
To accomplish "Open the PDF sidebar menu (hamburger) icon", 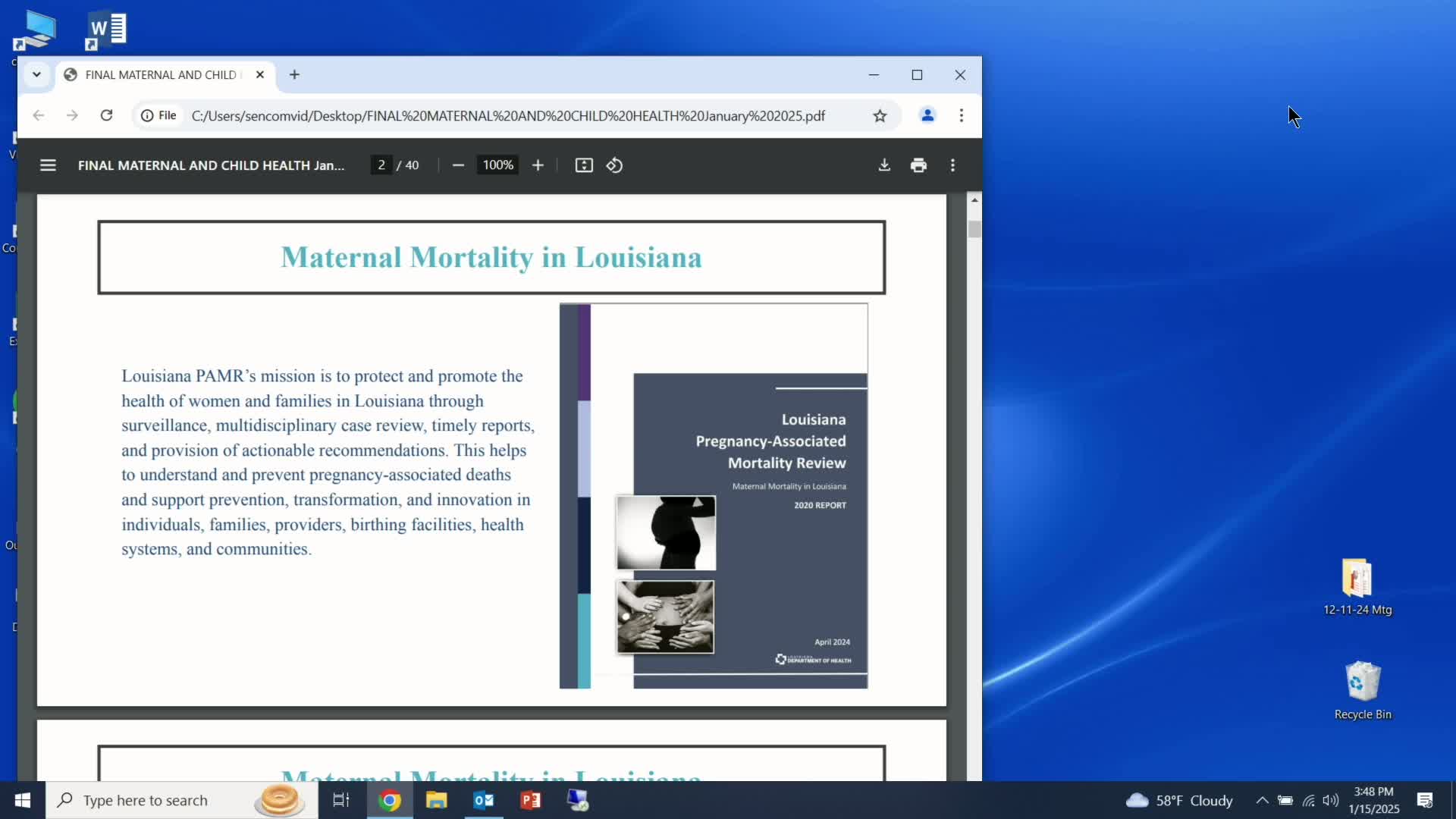I will (48, 165).
